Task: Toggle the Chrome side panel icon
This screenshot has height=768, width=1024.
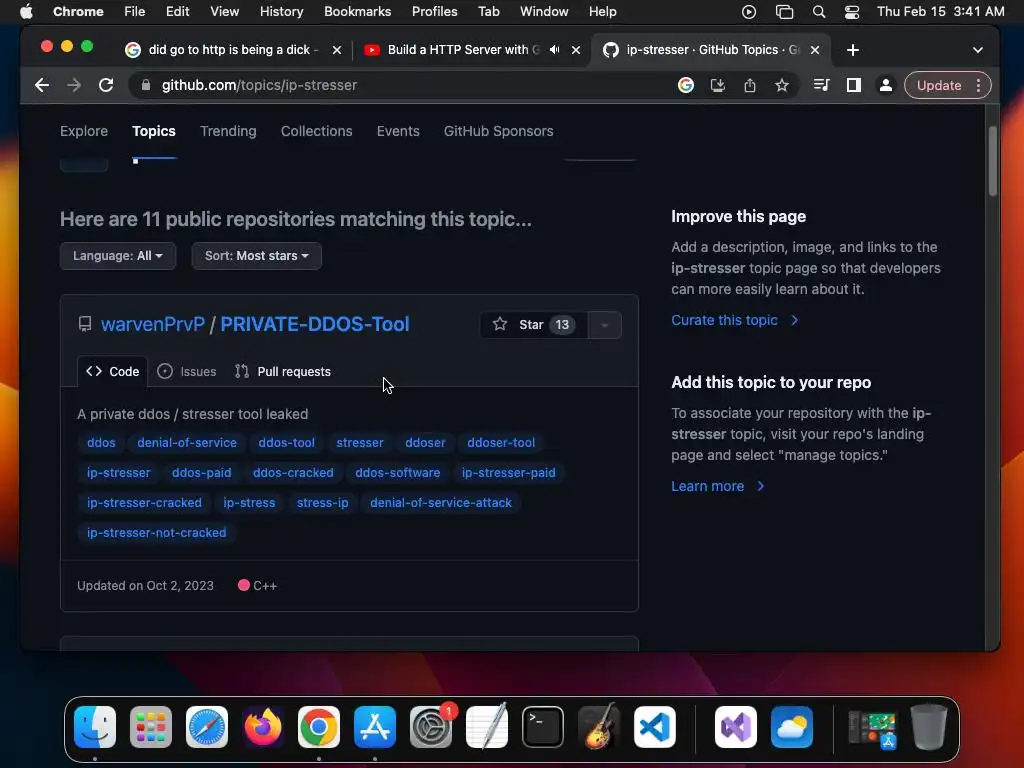Action: [x=854, y=86]
